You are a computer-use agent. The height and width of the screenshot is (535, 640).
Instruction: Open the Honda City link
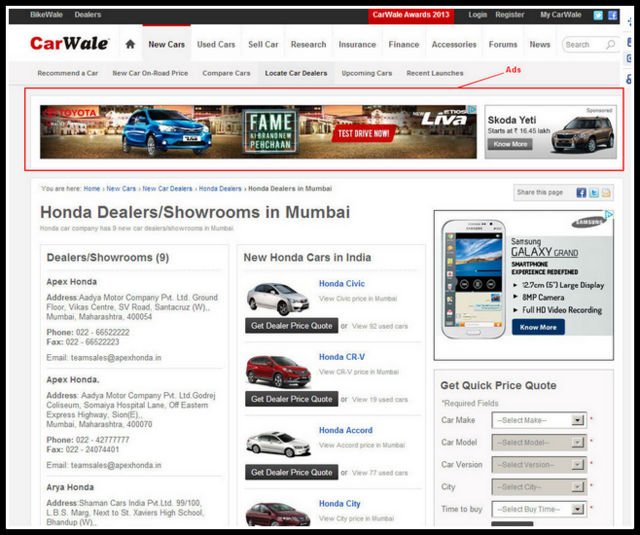click(340, 504)
